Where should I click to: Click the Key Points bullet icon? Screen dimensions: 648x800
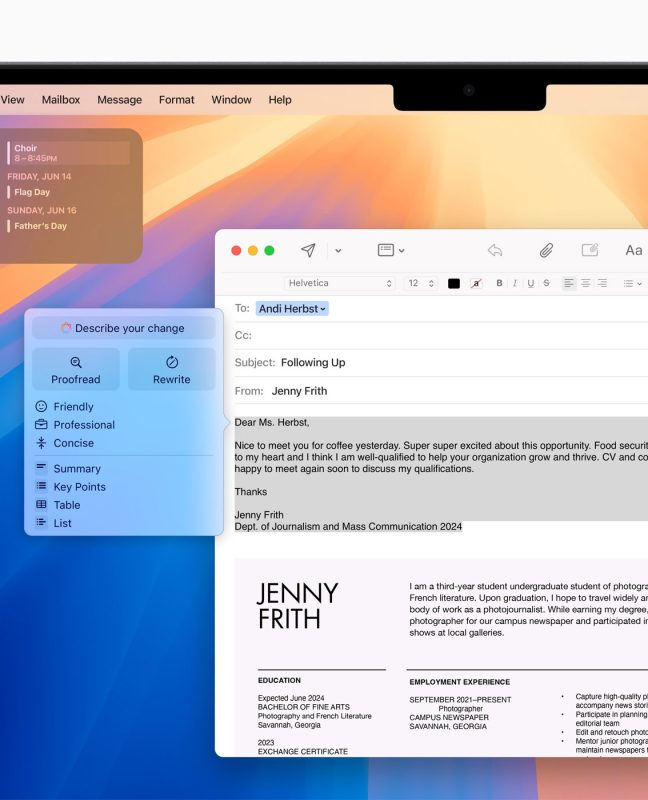pos(41,486)
